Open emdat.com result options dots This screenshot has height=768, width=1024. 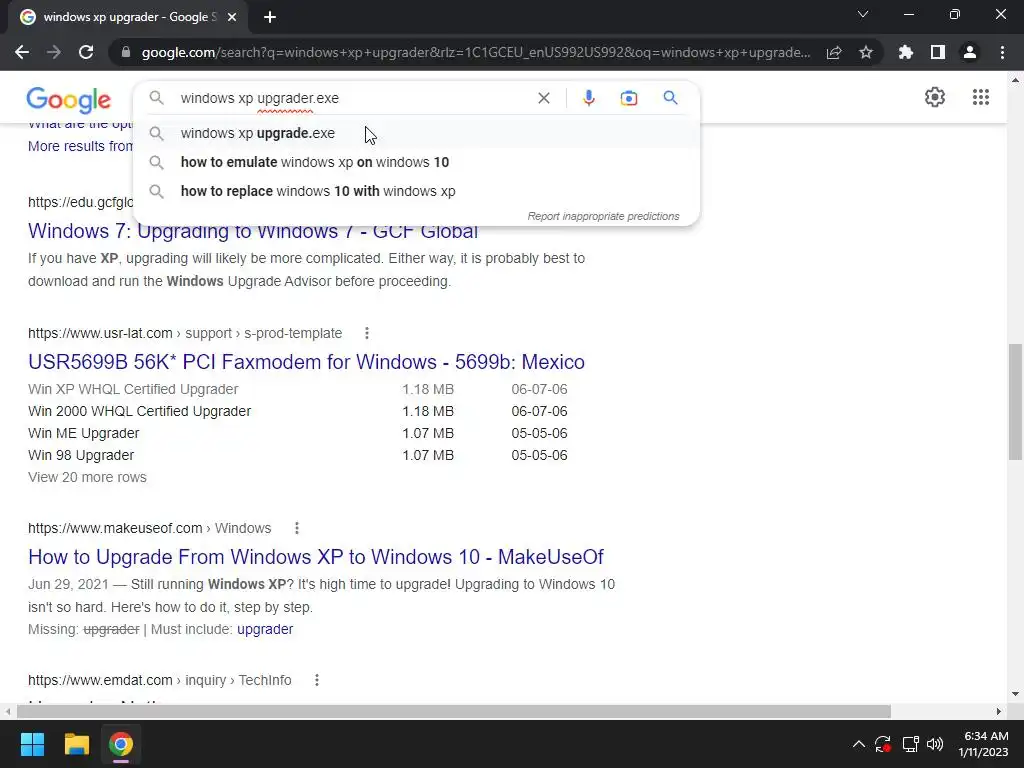pyautogui.click(x=317, y=680)
